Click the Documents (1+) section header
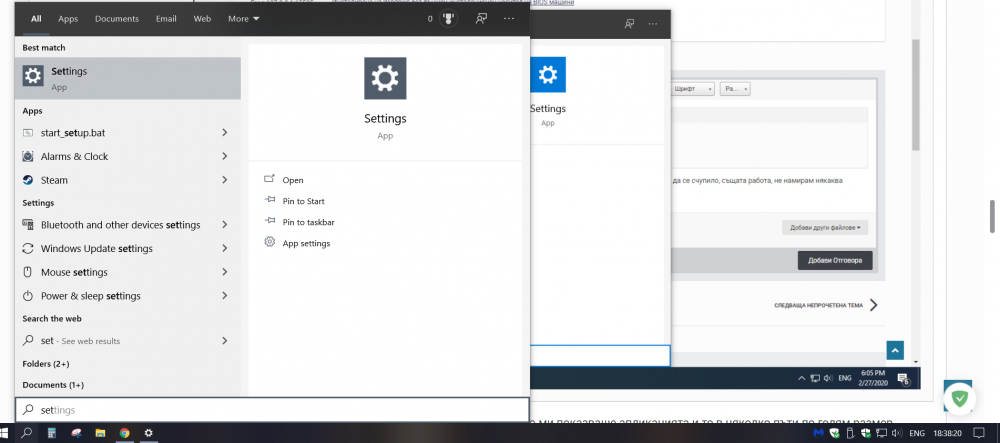 pos(52,385)
